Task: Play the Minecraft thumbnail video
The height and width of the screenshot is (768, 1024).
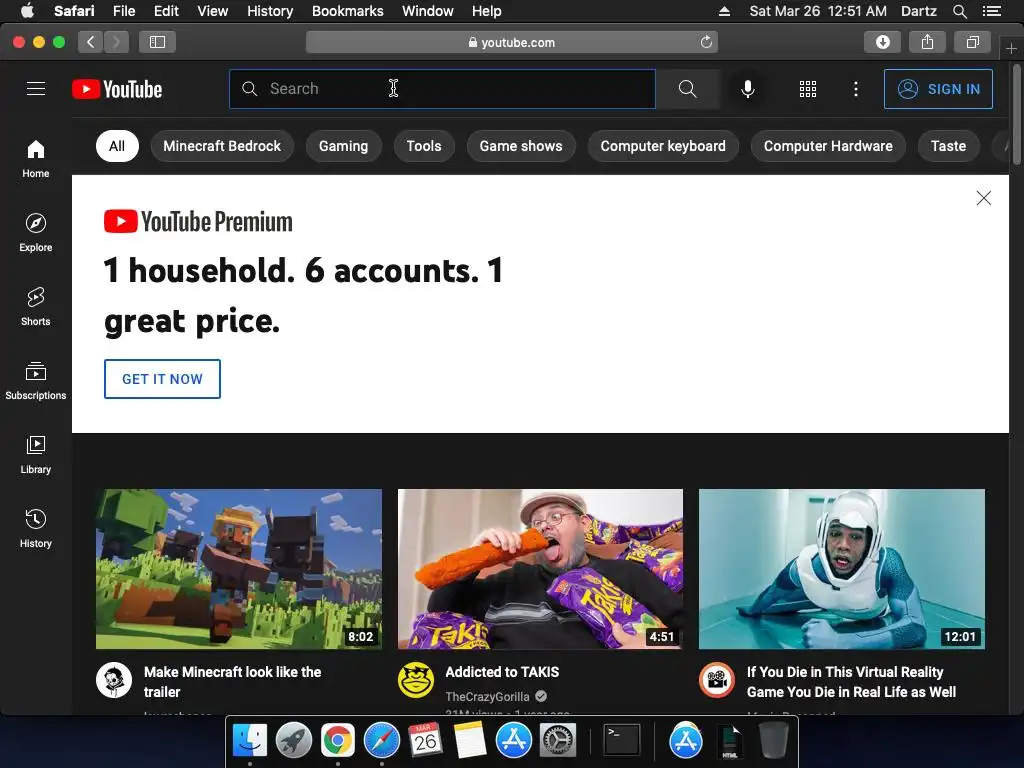Action: tap(239, 569)
